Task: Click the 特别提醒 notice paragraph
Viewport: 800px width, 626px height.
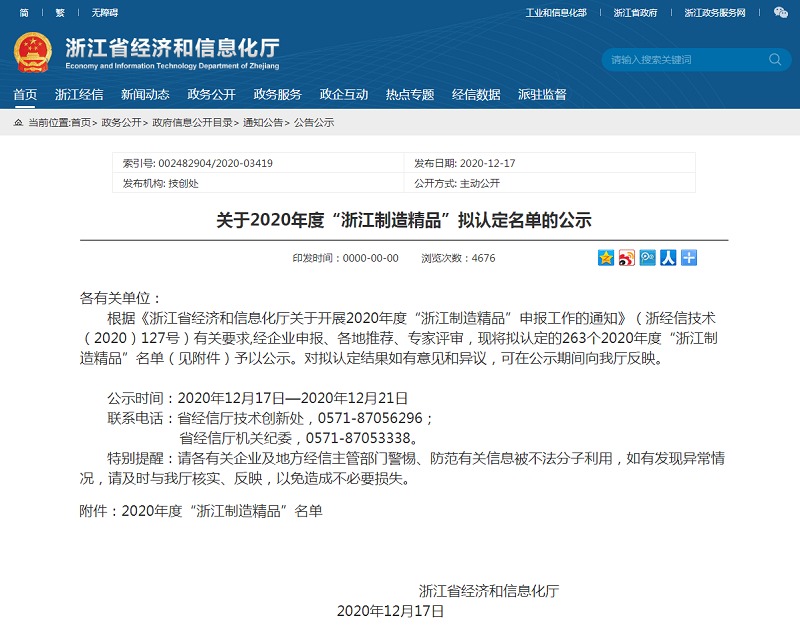Action: click(402, 468)
